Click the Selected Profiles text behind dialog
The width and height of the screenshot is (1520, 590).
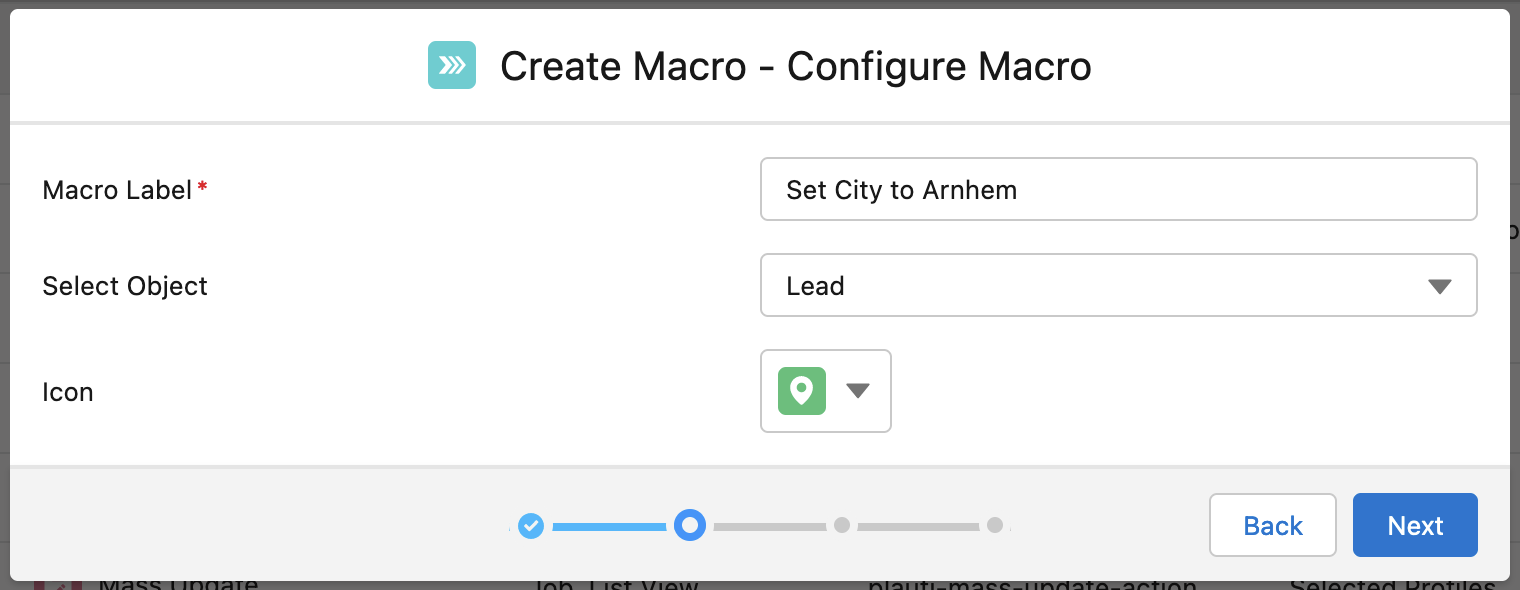point(1392,584)
